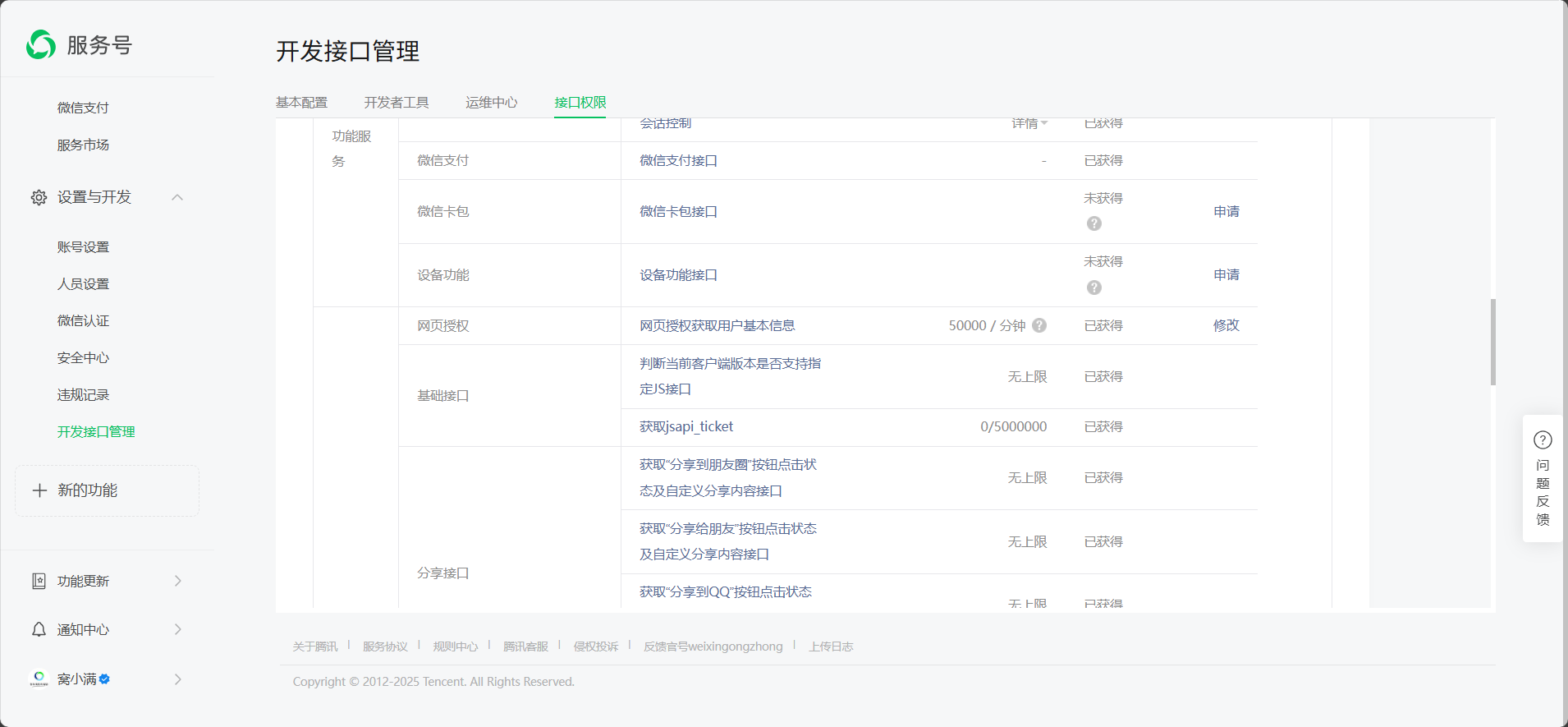Click 修改 for 网页授权获取用户基本信息

1226,325
